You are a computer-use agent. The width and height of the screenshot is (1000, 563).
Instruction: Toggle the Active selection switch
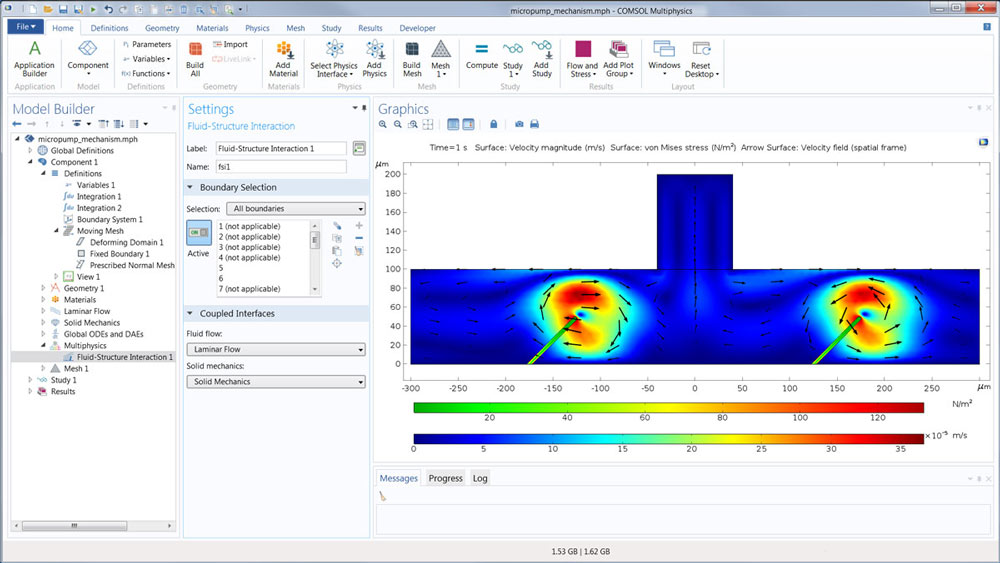tap(198, 233)
